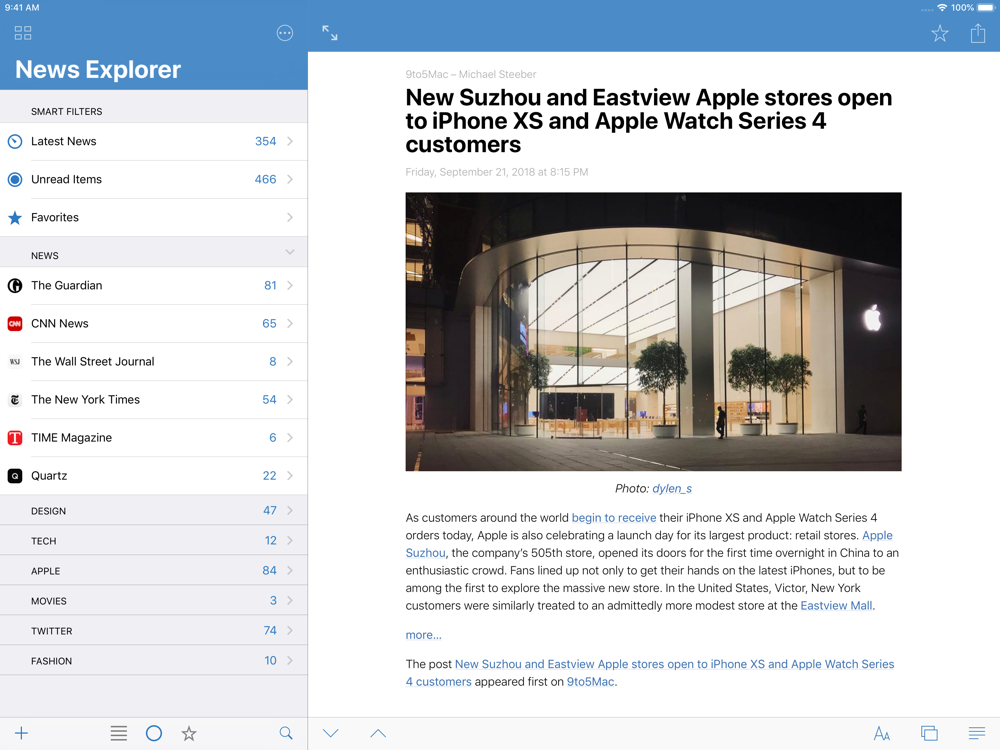Expand the APPLE folder
Screen dimensions: 1000x750
(154, 570)
